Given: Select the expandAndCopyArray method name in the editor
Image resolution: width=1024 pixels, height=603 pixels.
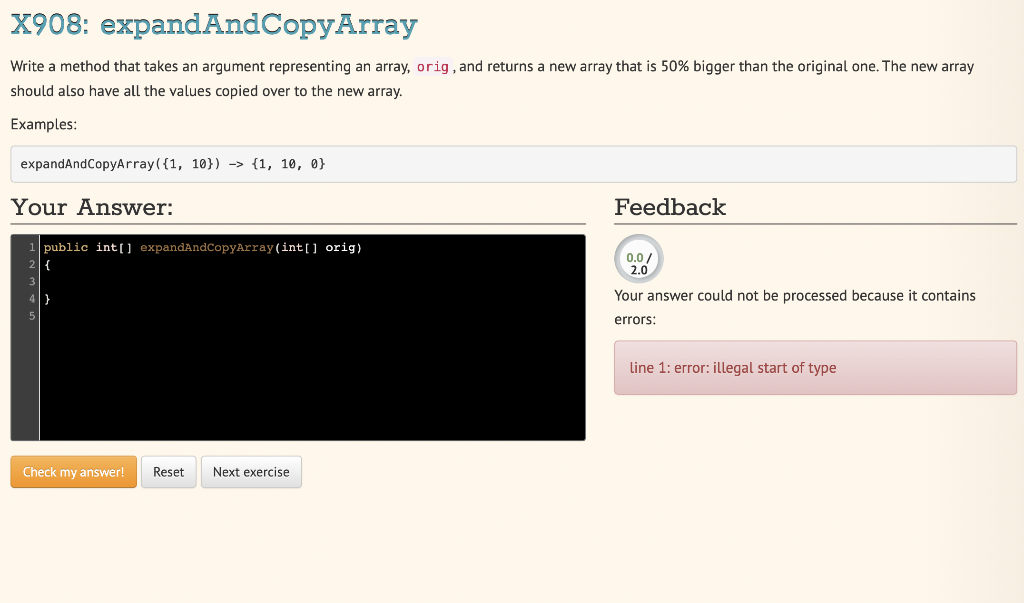Looking at the screenshot, I should tap(206, 247).
